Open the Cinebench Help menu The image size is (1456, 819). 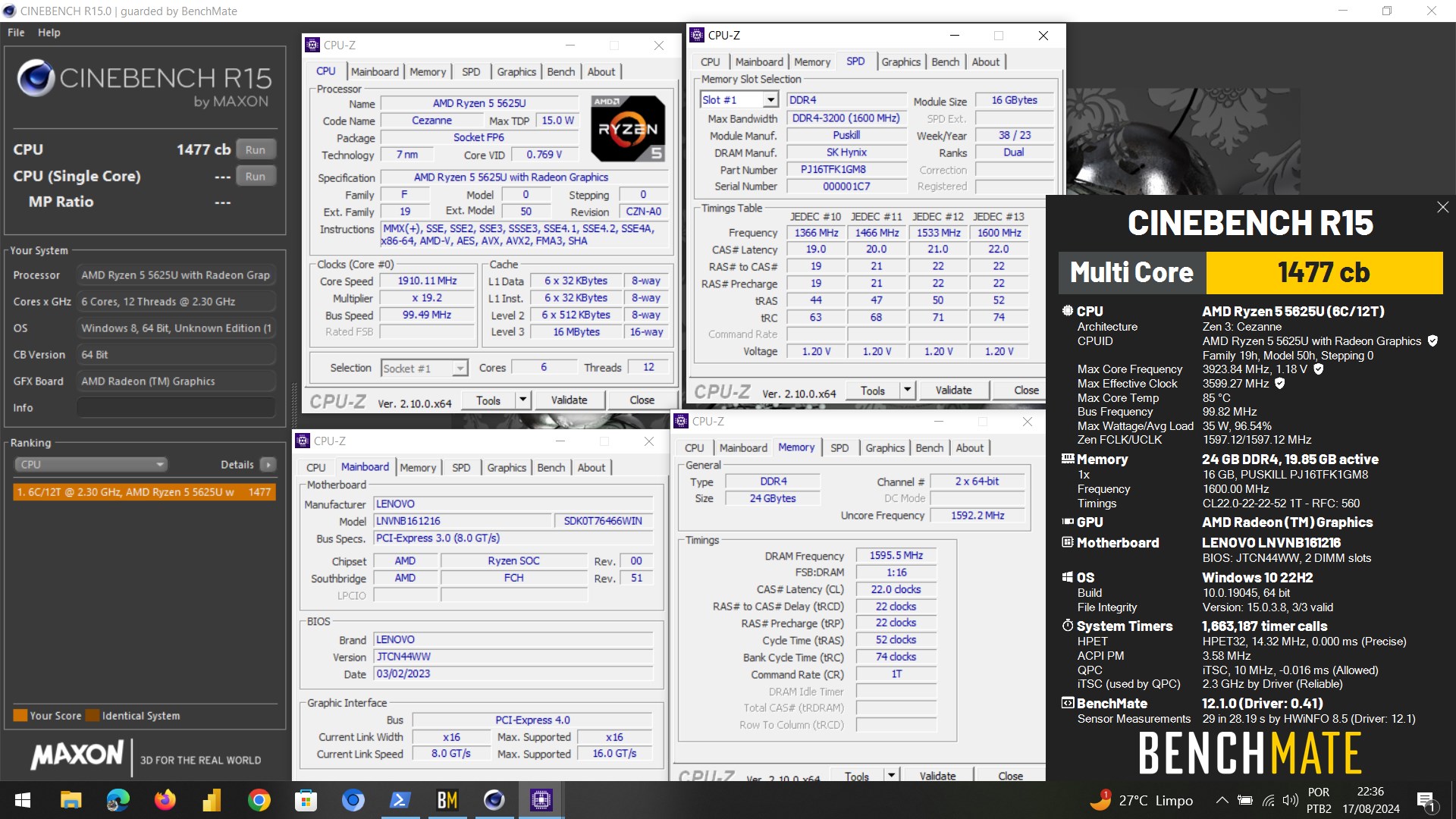[49, 33]
